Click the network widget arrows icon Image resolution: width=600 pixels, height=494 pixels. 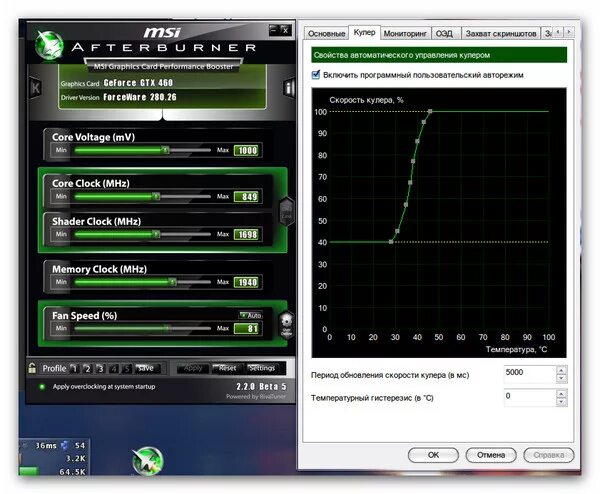point(65,445)
